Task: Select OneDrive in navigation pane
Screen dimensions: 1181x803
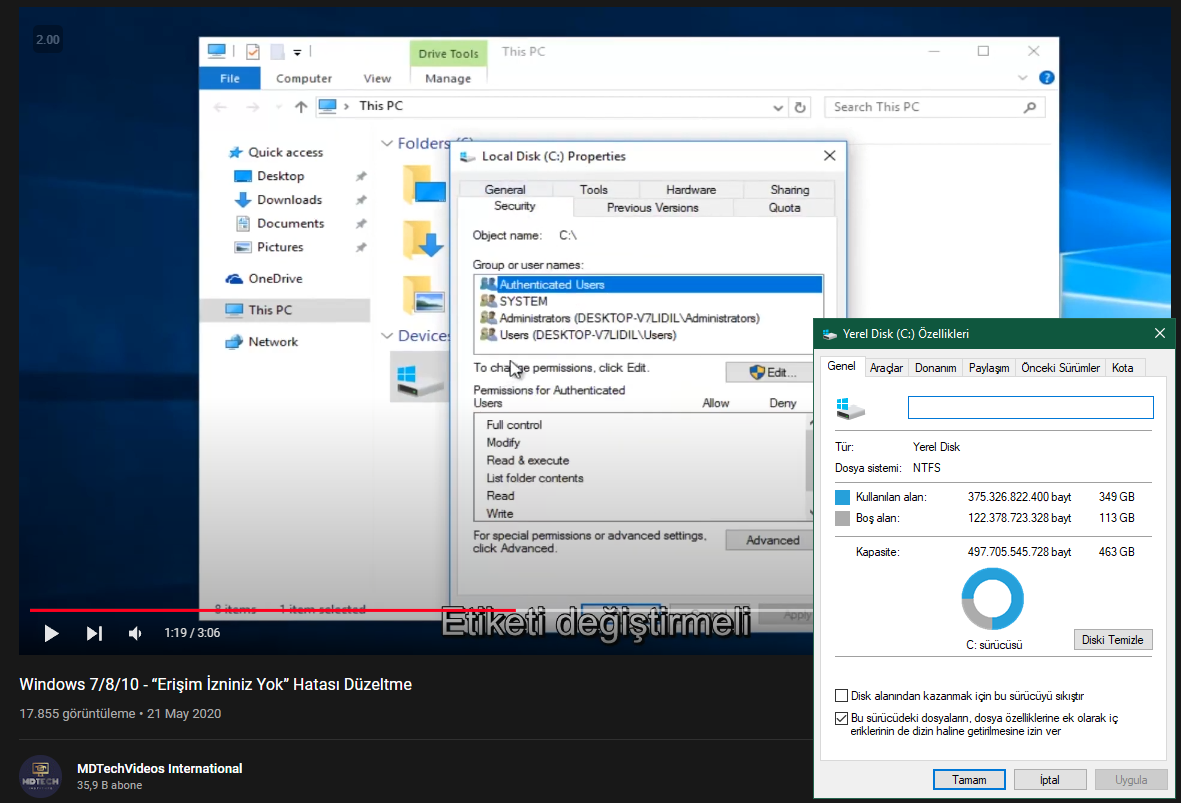Action: click(275, 279)
